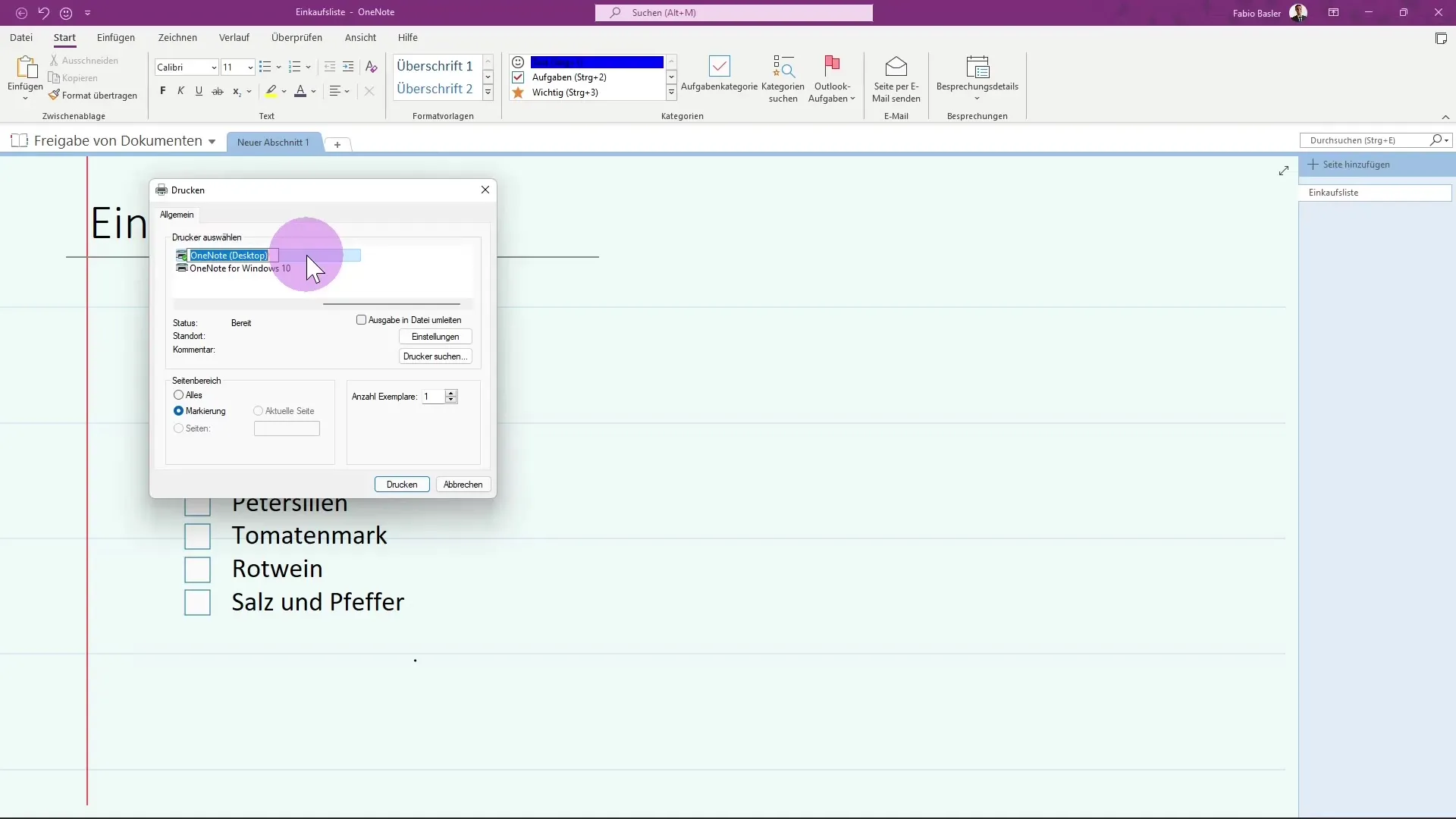The width and height of the screenshot is (1456, 819).
Task: Select the Markierung radio button
Action: (x=179, y=411)
